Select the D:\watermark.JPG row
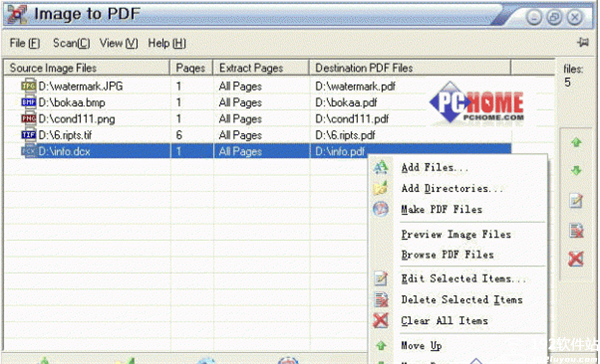600x364 pixels. pyautogui.click(x=258, y=86)
